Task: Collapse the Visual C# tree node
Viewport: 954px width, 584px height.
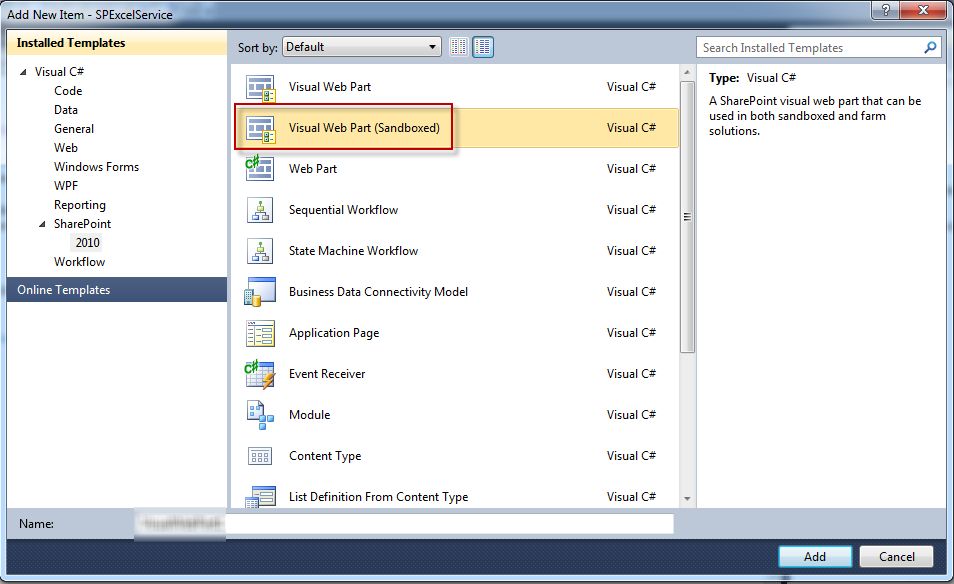Action: click(23, 72)
